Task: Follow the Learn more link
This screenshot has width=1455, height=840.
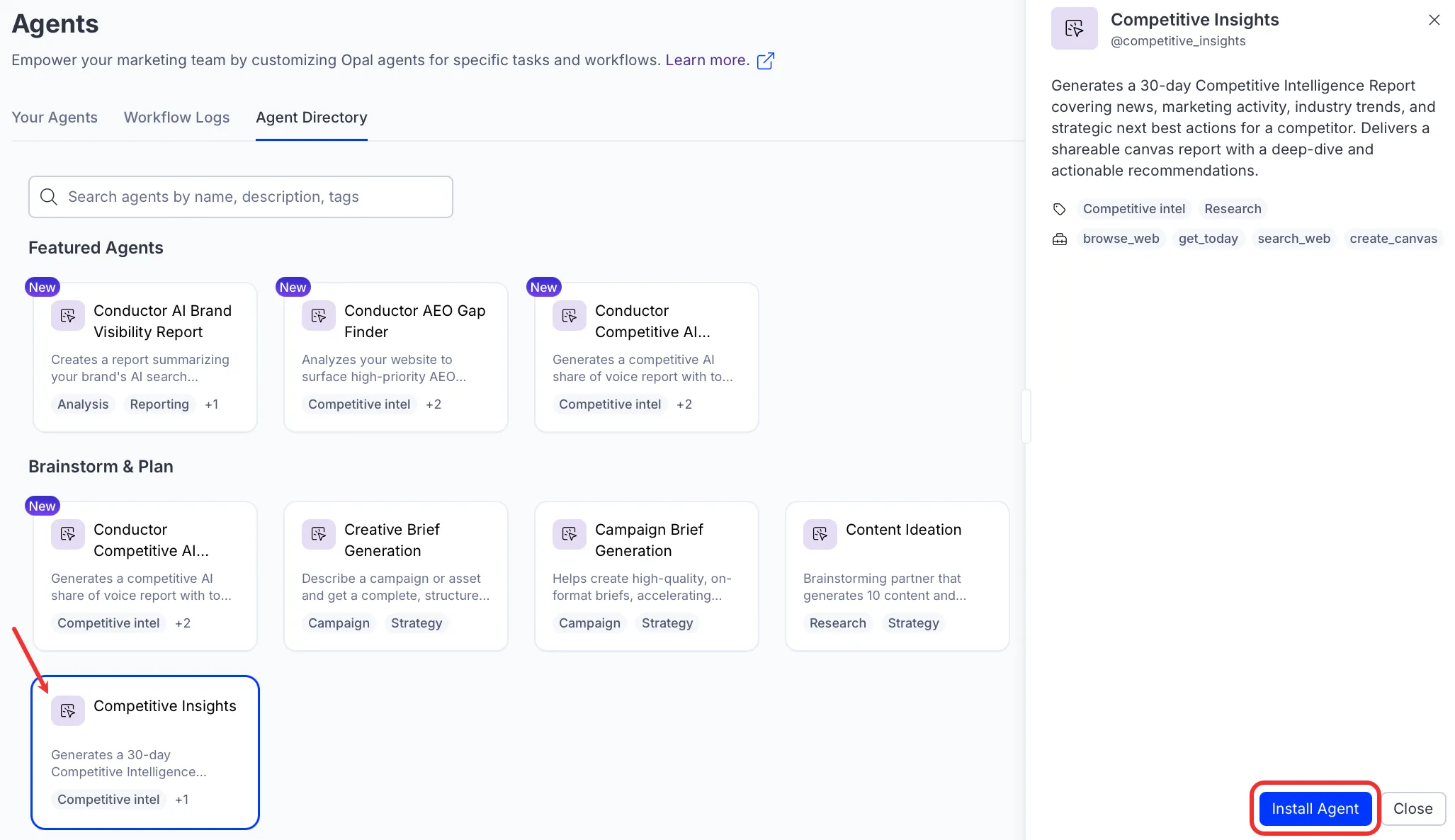Action: pos(707,60)
